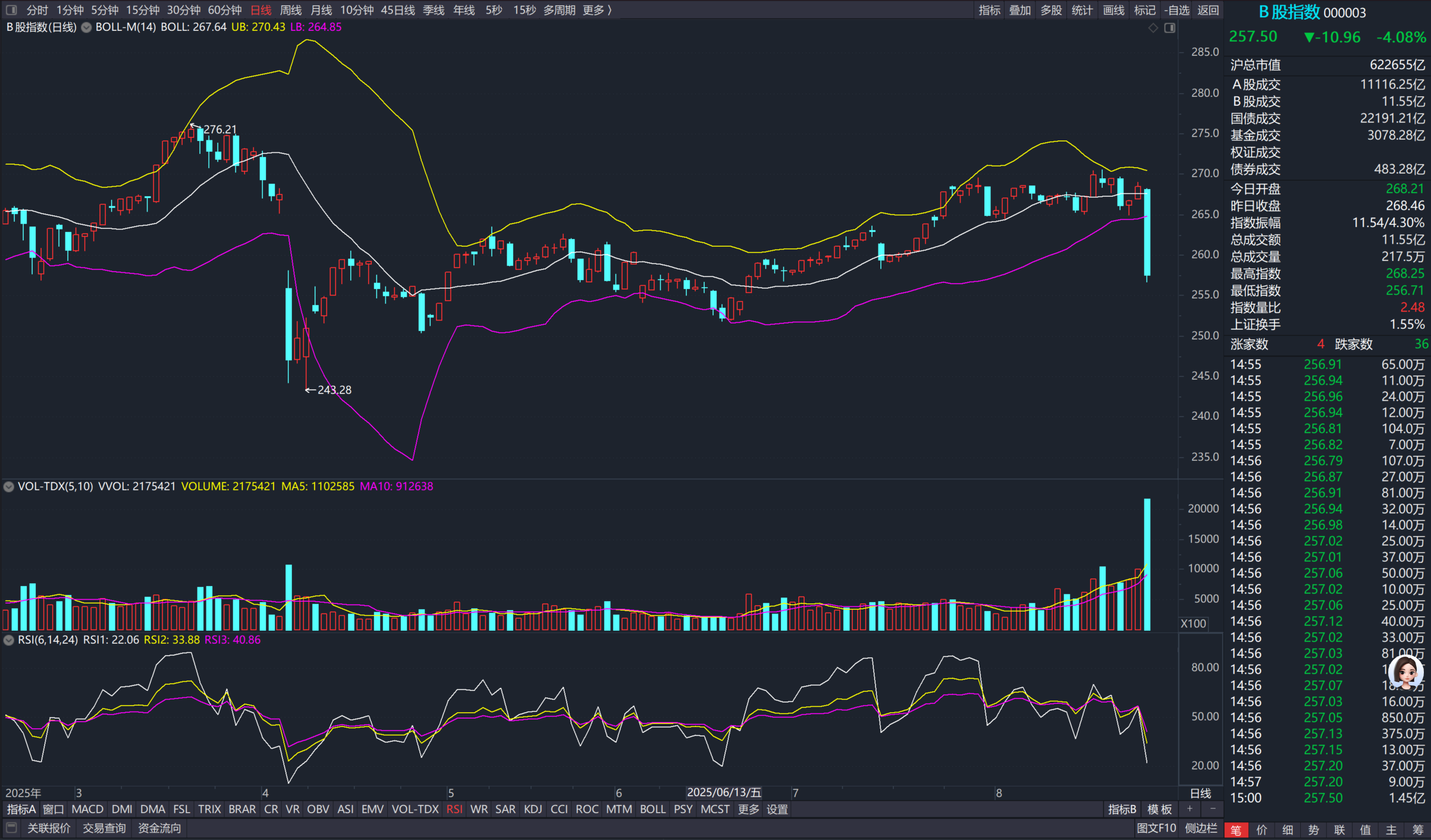Open the 更多 timeframe dropdown at top
Screen dimensions: 1431x840
click(x=597, y=10)
